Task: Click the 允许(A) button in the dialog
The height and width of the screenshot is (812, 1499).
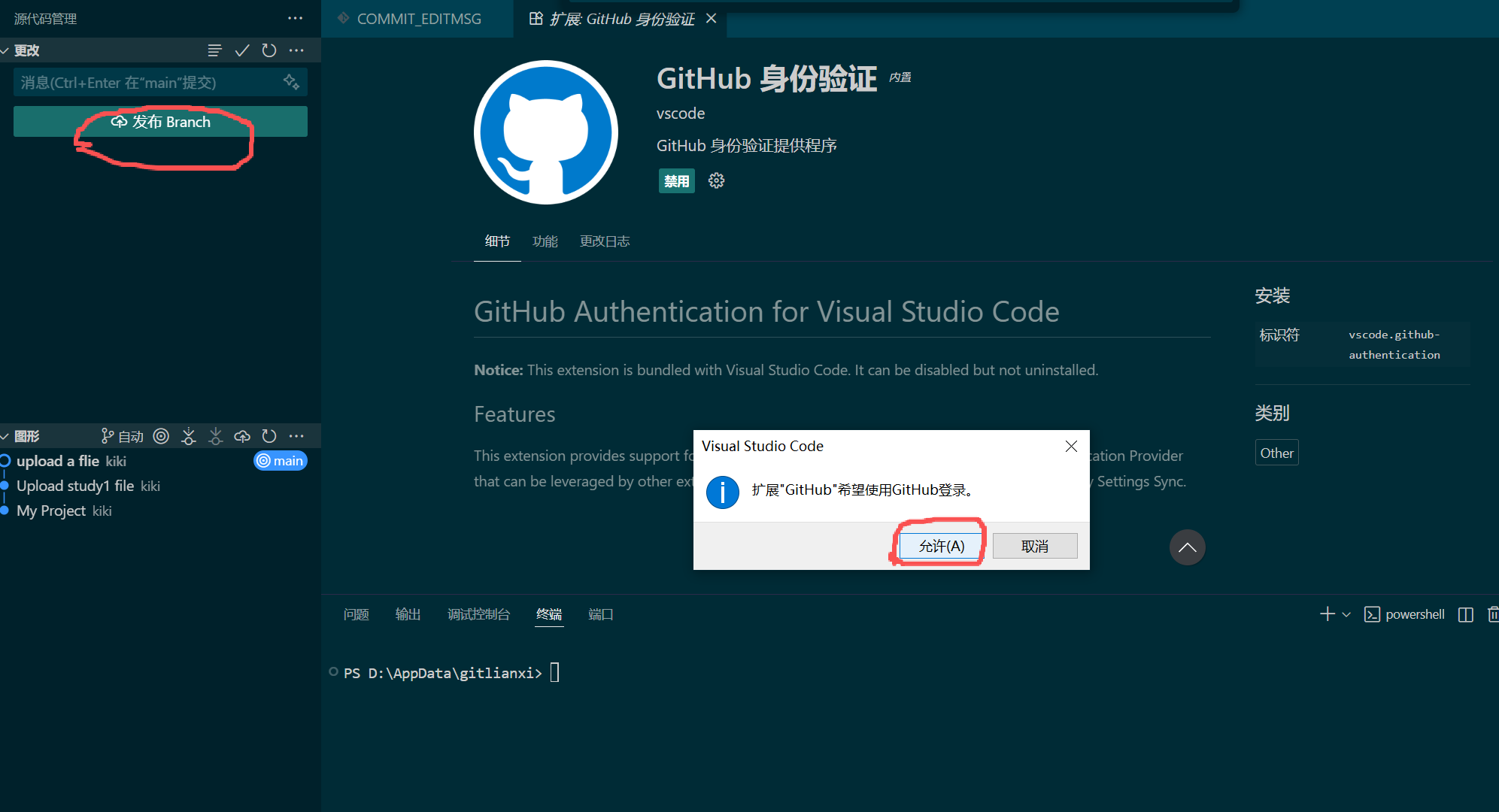Action: point(941,546)
